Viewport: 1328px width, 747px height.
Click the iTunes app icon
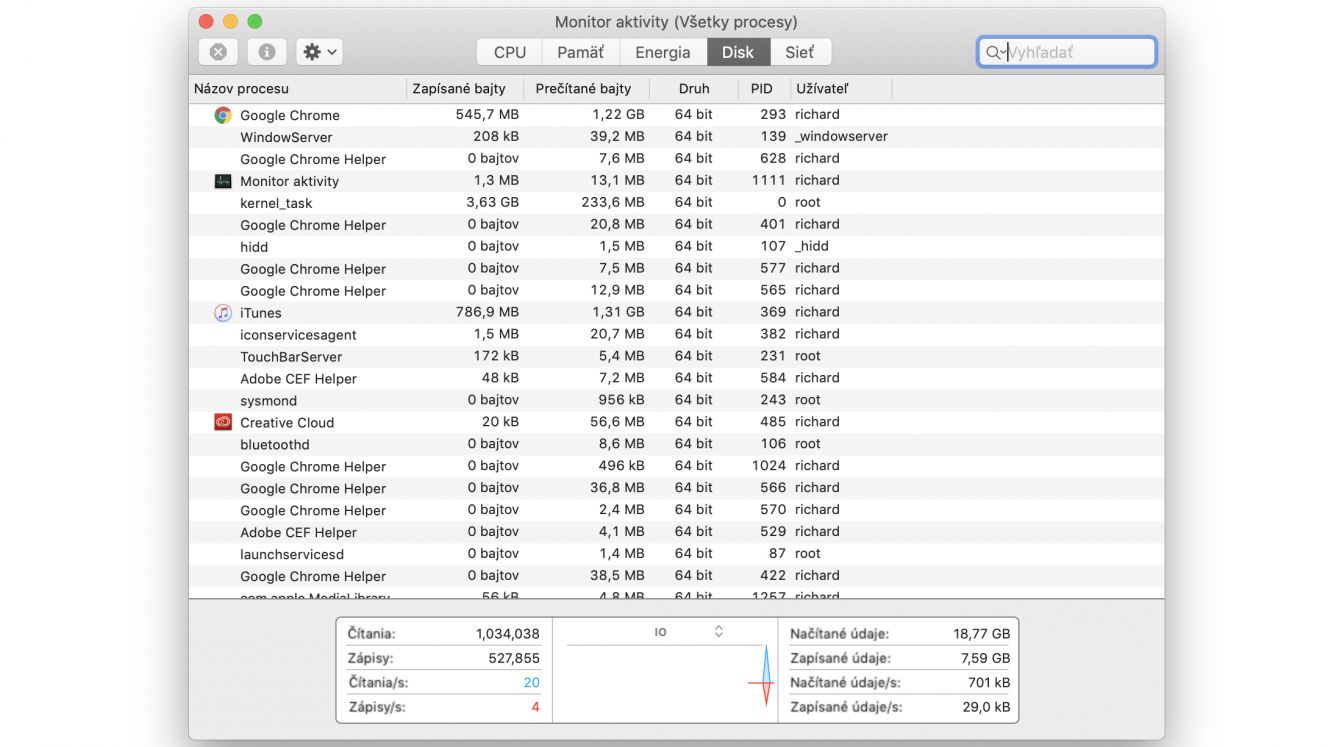click(223, 313)
